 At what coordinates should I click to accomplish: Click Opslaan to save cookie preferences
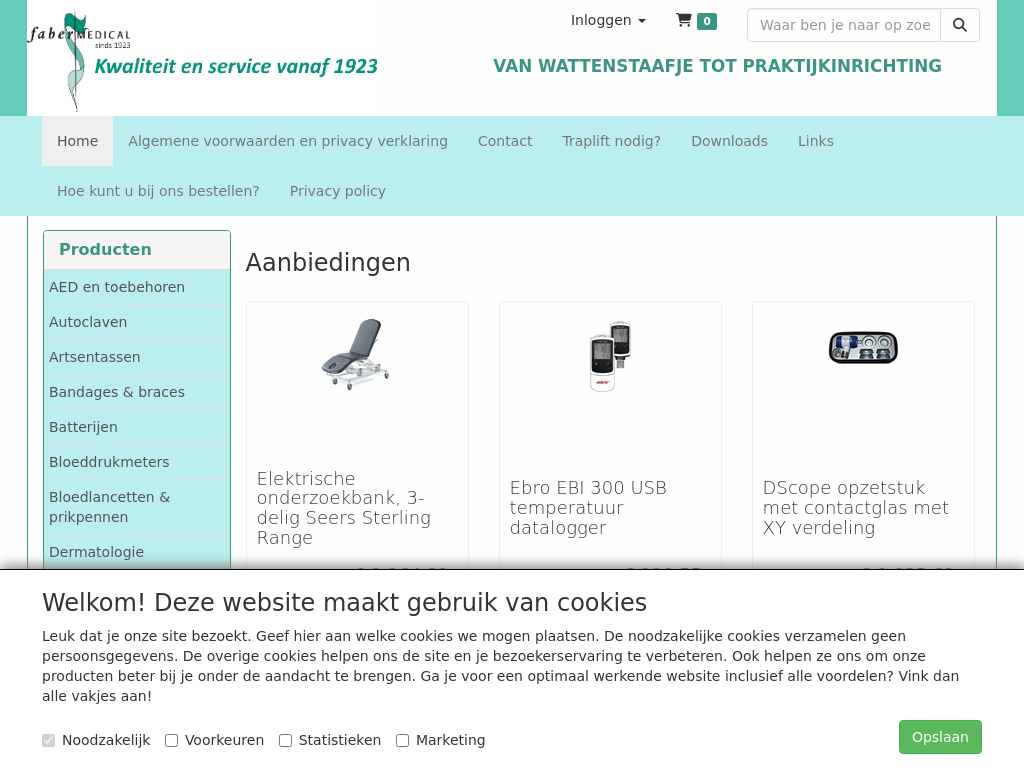(940, 737)
